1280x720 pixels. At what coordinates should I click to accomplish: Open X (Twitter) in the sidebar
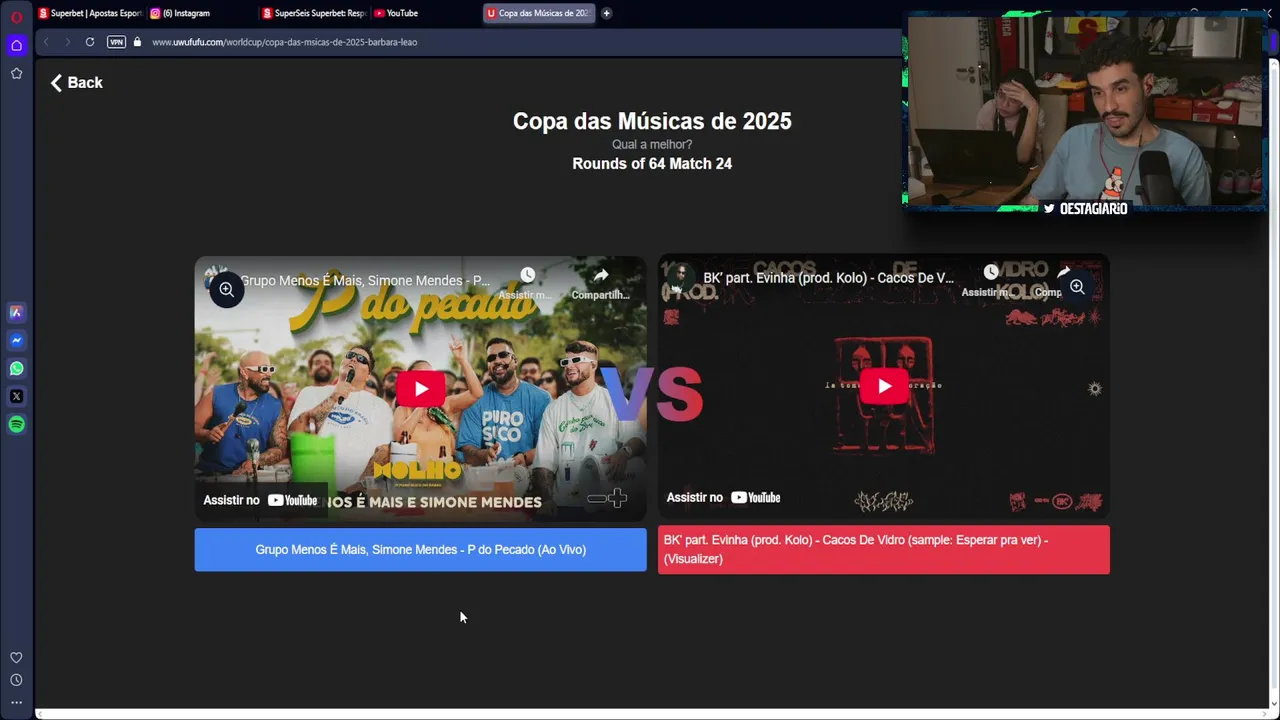16,396
